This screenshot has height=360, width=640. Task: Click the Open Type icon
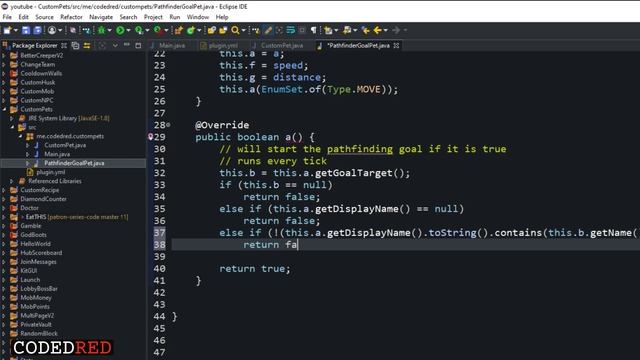pos(211,30)
